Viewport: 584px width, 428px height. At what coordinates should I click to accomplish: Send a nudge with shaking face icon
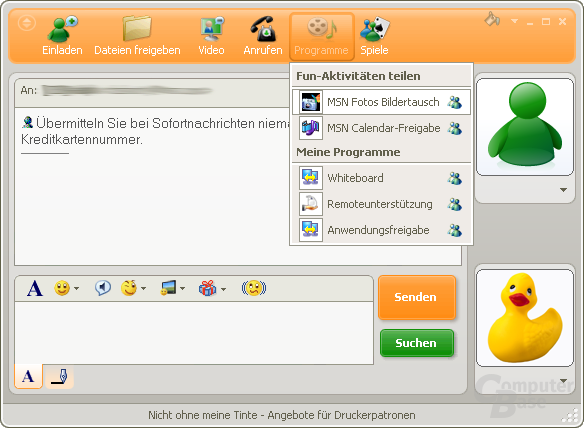click(x=254, y=288)
